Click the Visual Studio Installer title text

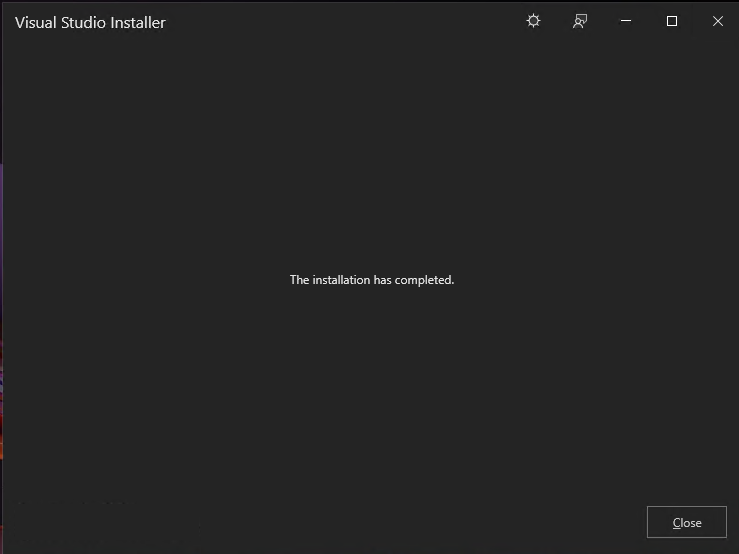click(90, 23)
